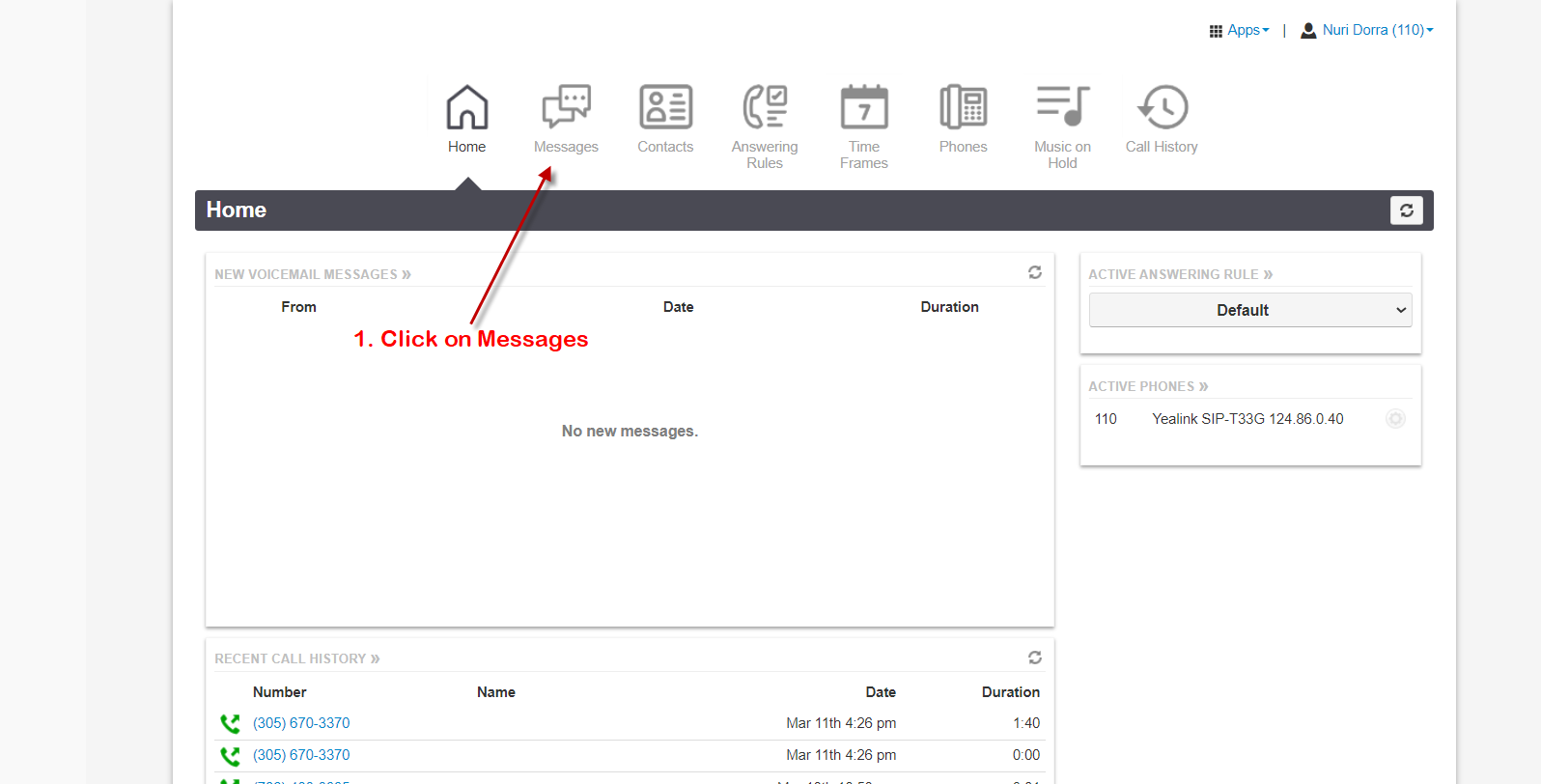Refresh the Recent Call History panel
1541x784 pixels.
point(1035,658)
